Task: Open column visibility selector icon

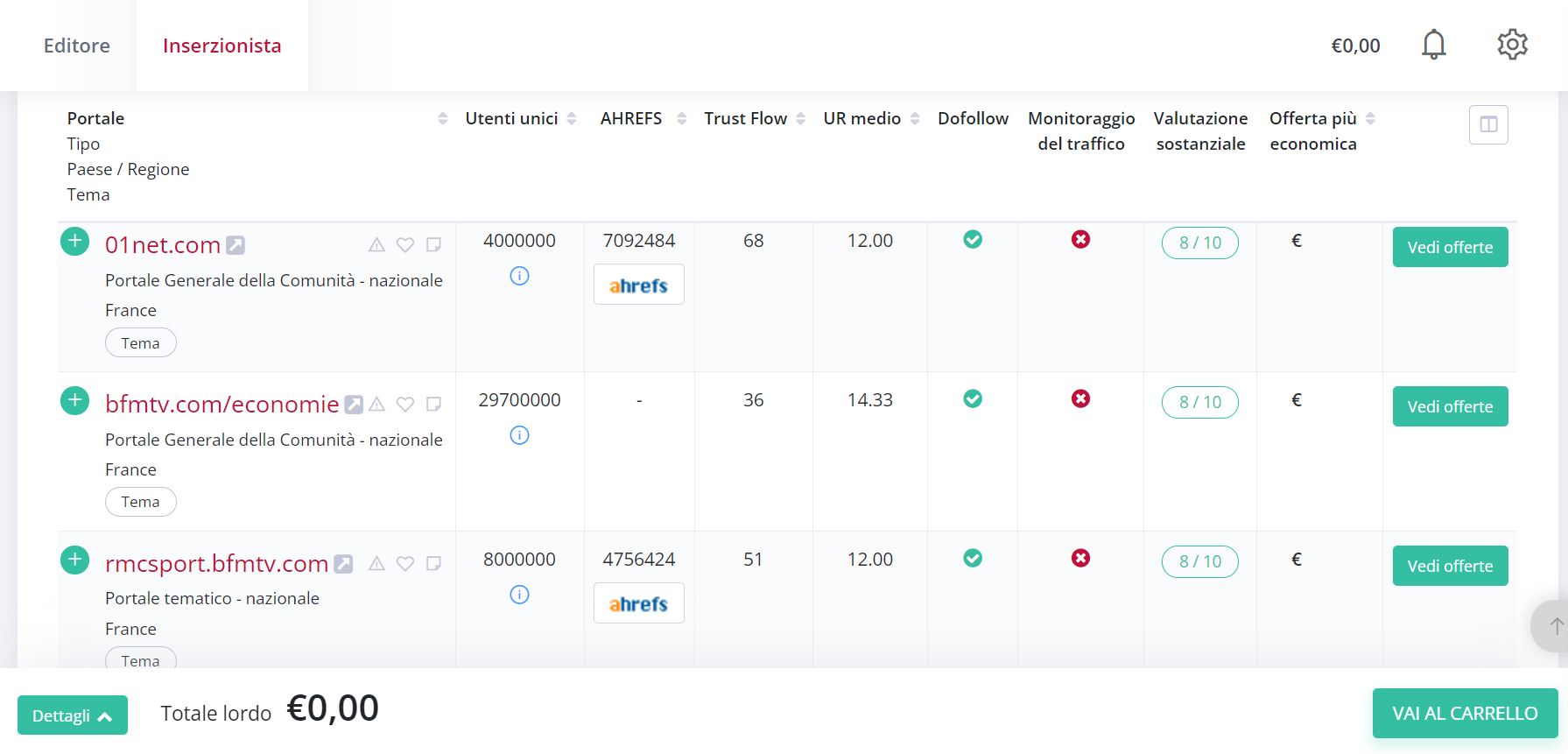Action: point(1488,124)
